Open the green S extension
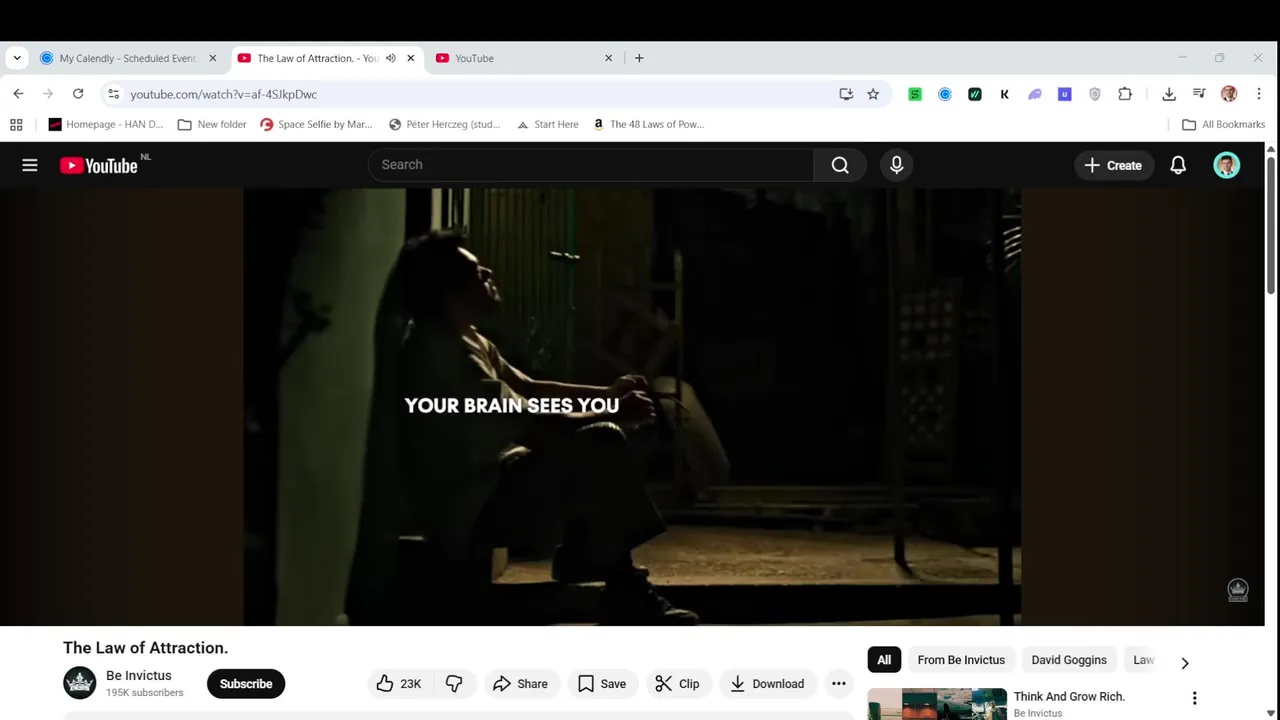Viewport: 1280px width, 720px height. 915,94
